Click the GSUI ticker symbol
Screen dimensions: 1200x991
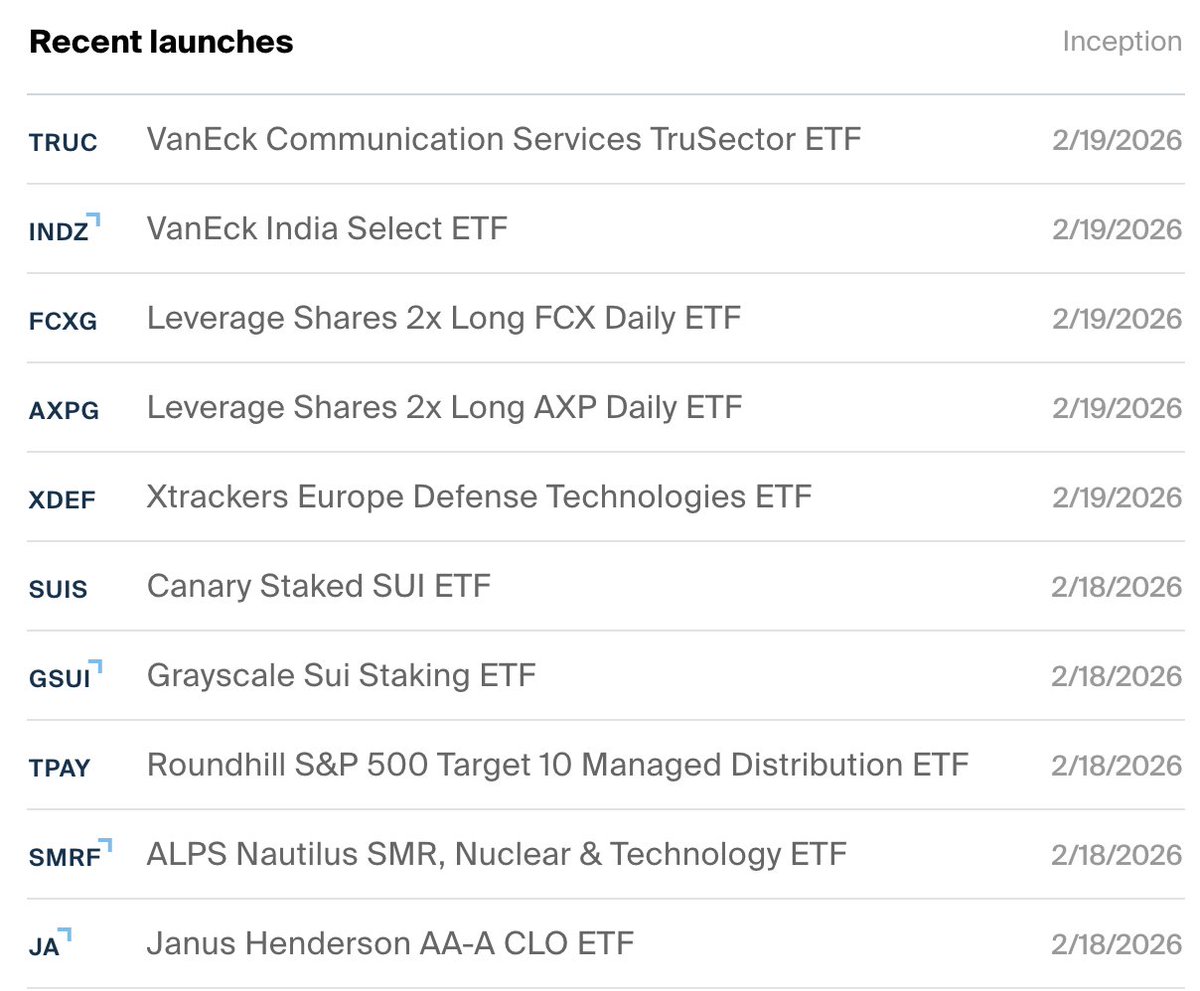coord(60,678)
